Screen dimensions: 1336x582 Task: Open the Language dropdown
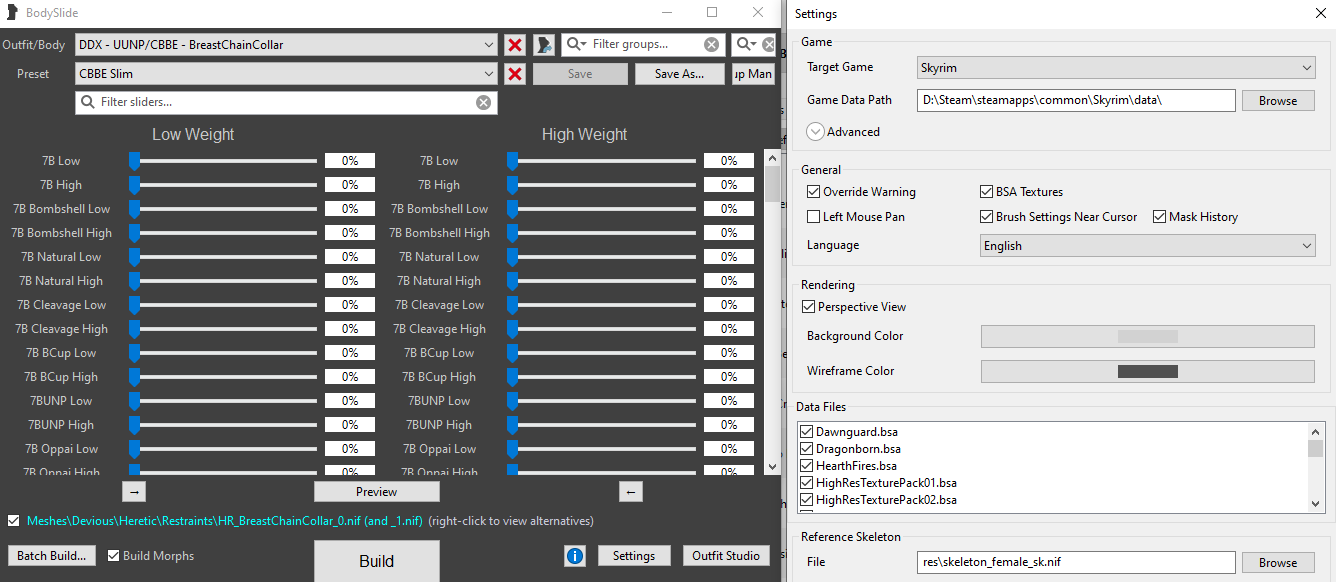[1147, 246]
